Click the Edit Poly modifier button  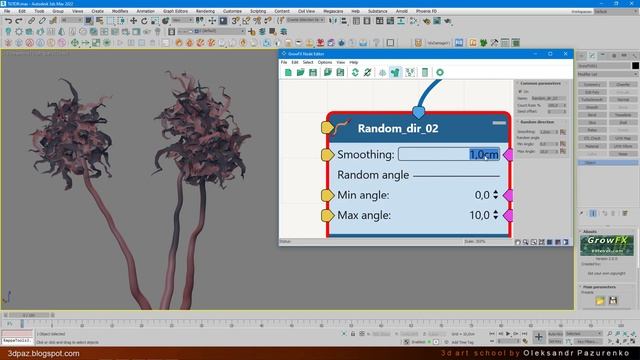pyautogui.click(x=592, y=92)
